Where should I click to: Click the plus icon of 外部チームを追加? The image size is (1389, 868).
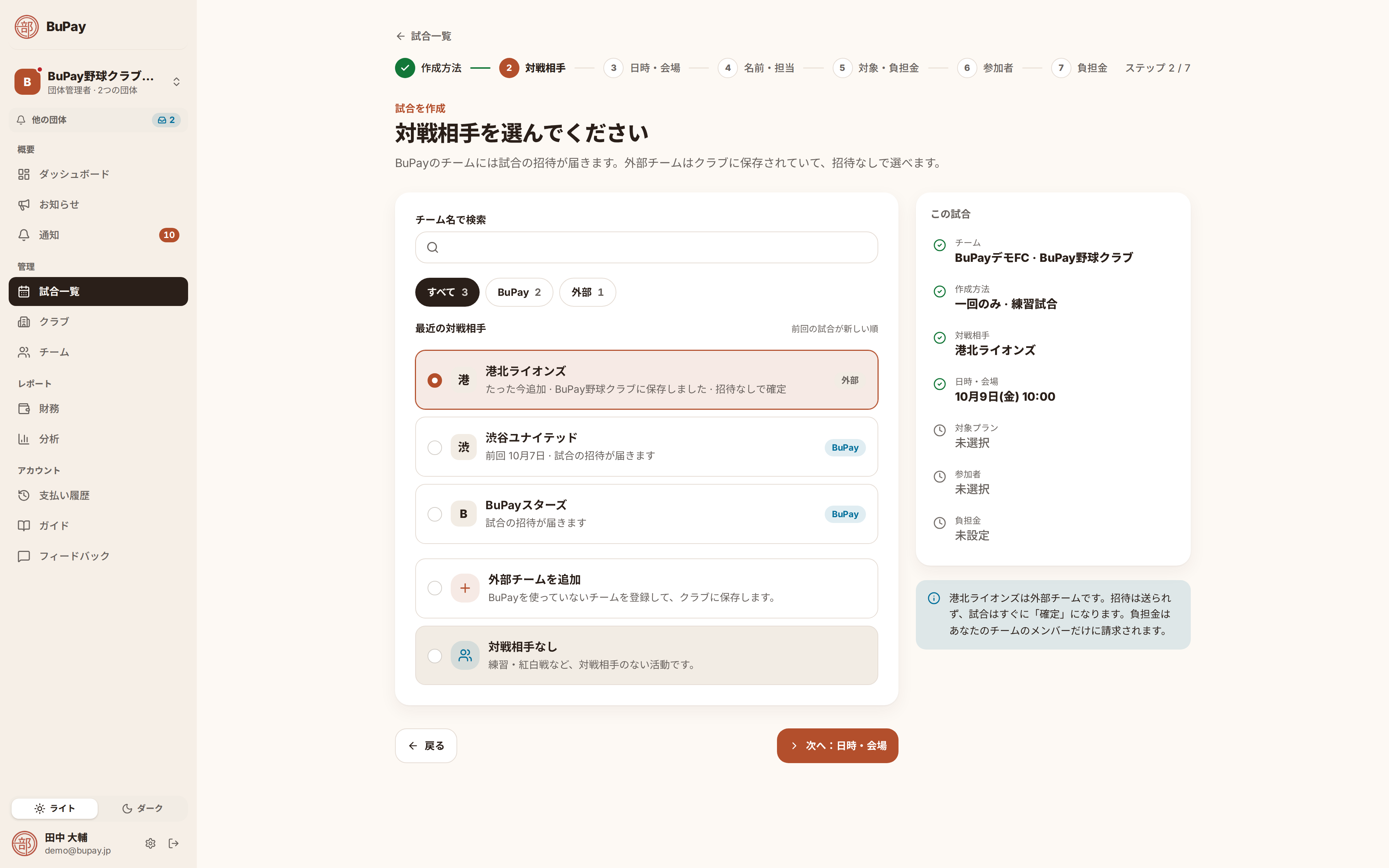click(465, 588)
